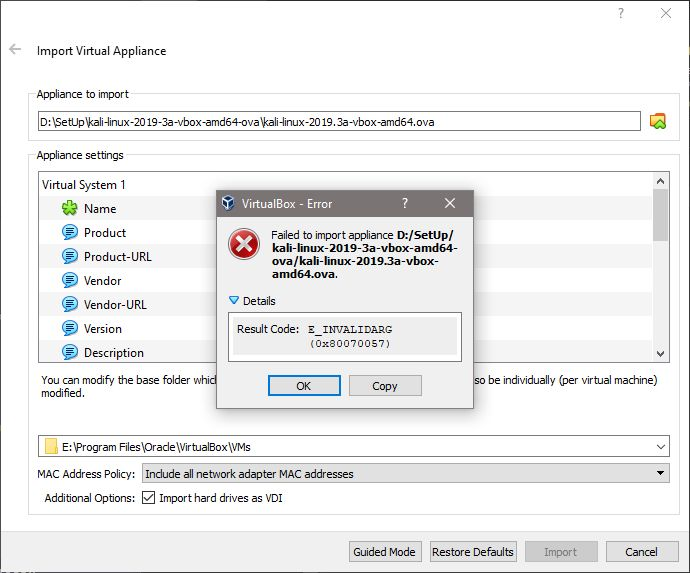Open help for the Import Appliance window
This screenshot has height=573, width=690.
(x=620, y=13)
